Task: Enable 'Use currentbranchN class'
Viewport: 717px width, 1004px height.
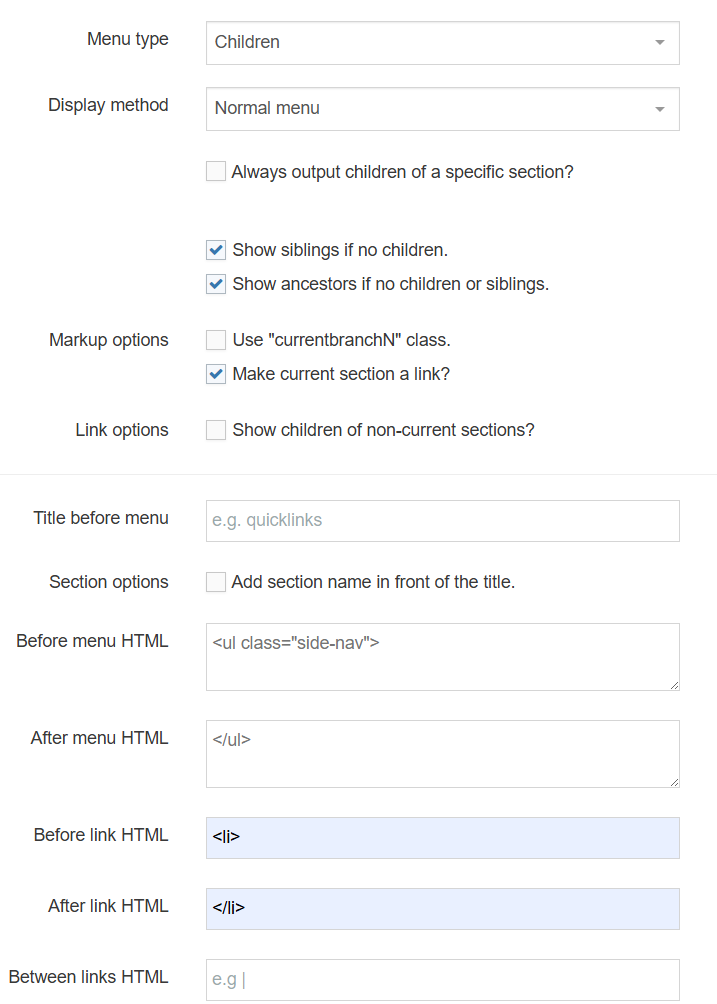Action: pos(215,339)
